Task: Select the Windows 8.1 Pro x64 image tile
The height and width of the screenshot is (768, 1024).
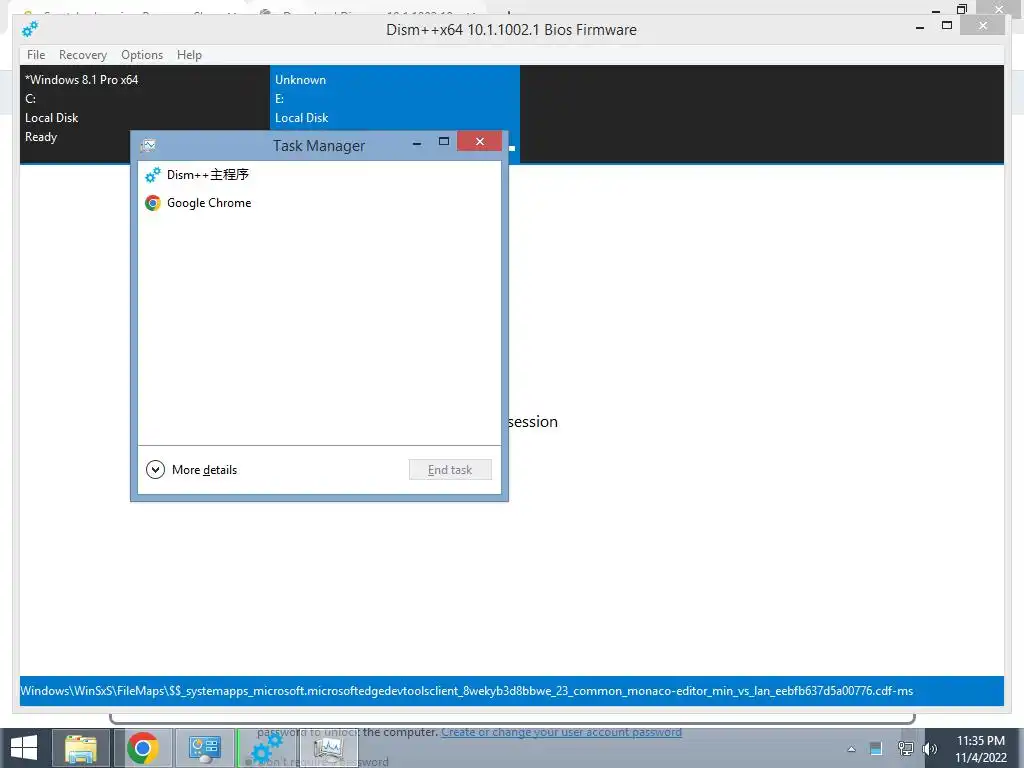Action: [x=144, y=114]
